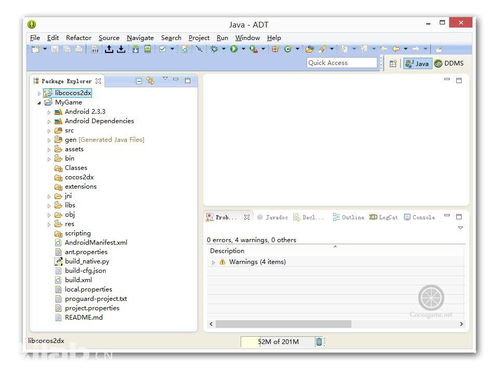Switch to the Outline tab

click(x=349, y=217)
